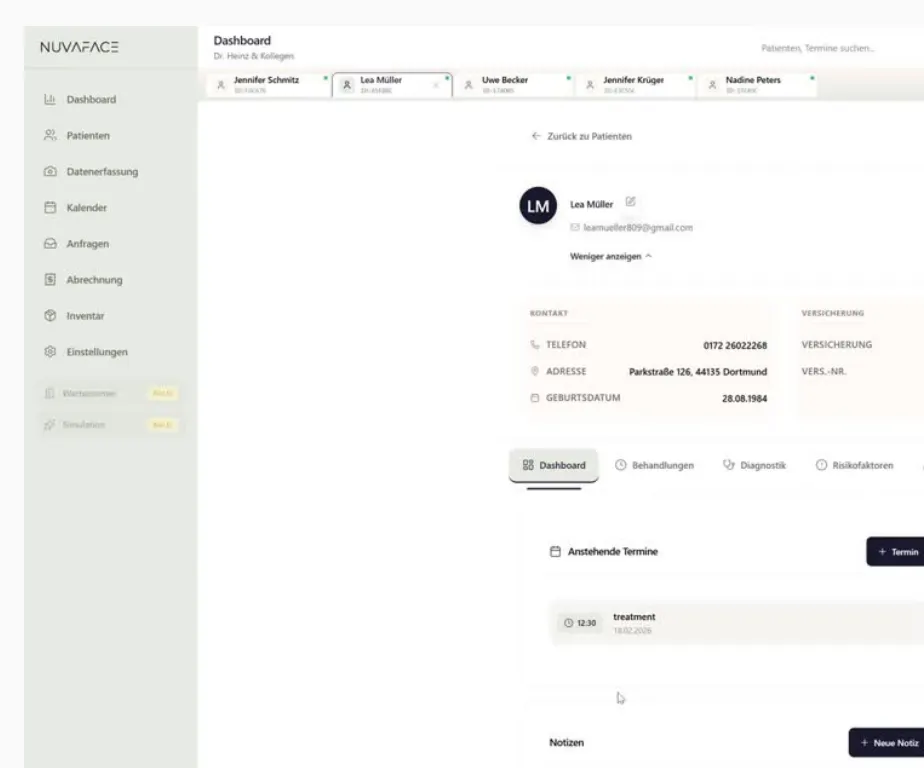Switch to Uwe Becker patient tab
Image resolution: width=924 pixels, height=768 pixels.
click(516, 85)
